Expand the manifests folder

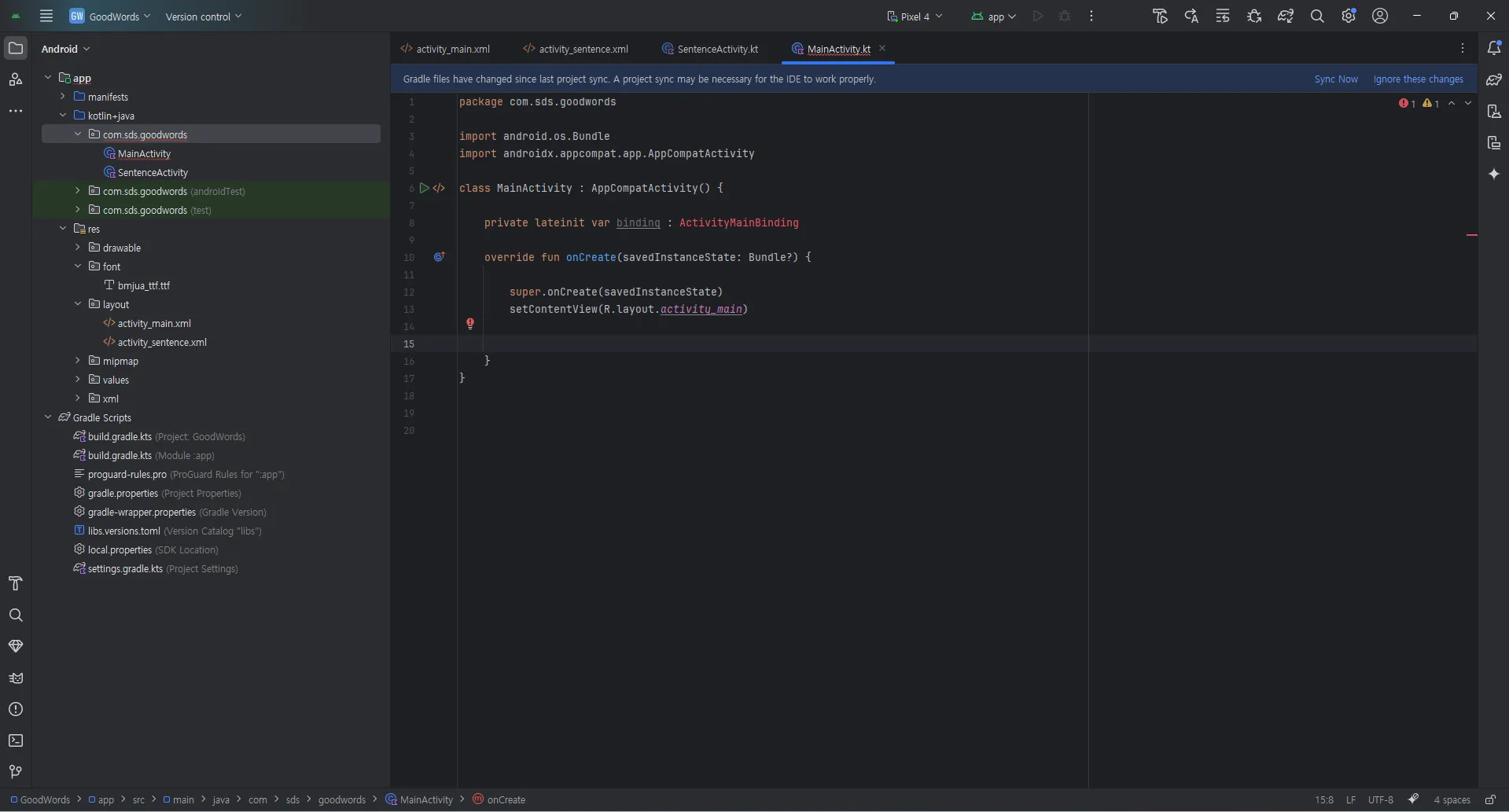63,97
